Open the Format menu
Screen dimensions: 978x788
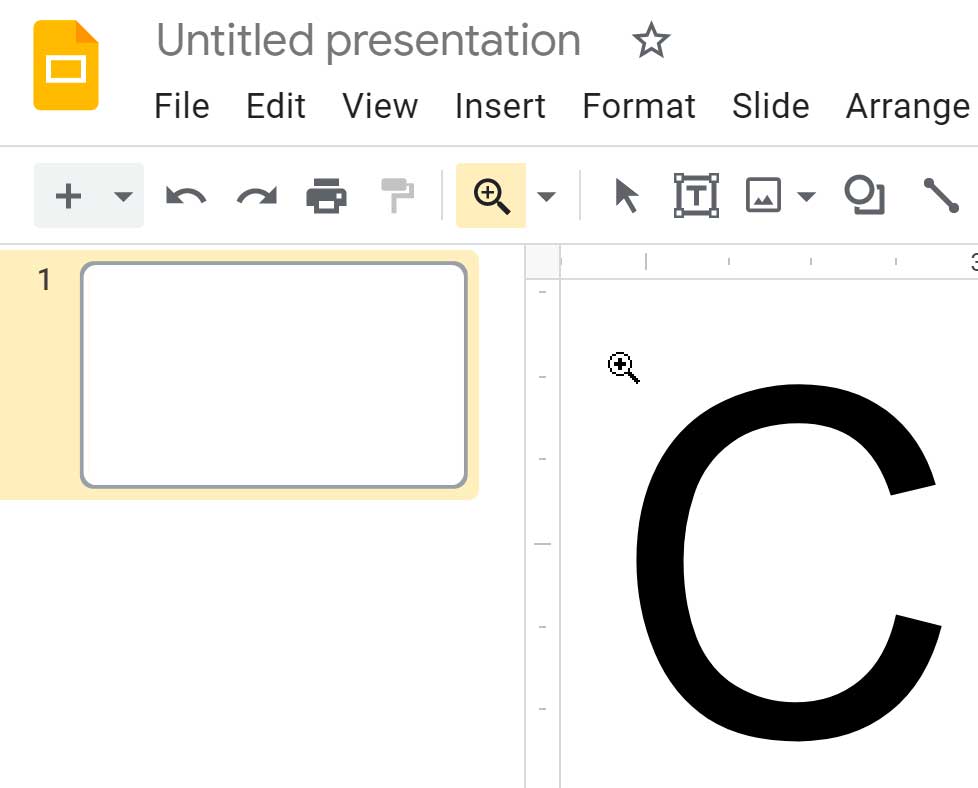[639, 106]
